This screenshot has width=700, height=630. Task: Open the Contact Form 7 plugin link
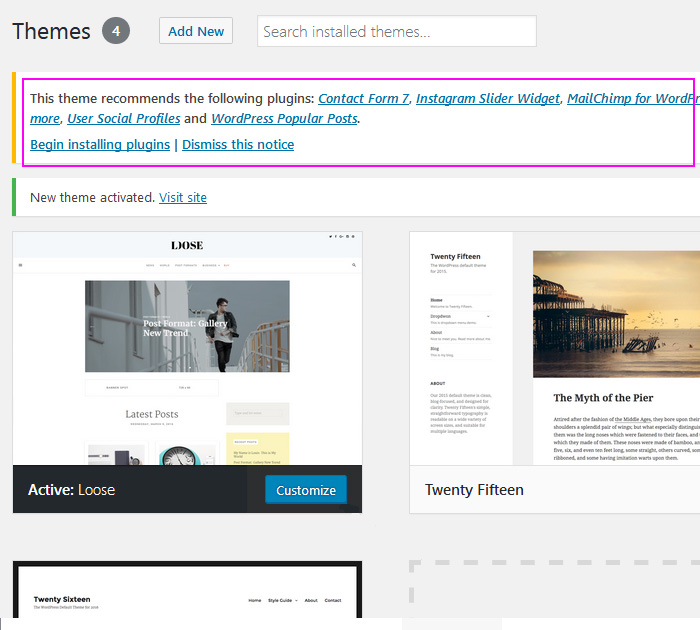[363, 98]
